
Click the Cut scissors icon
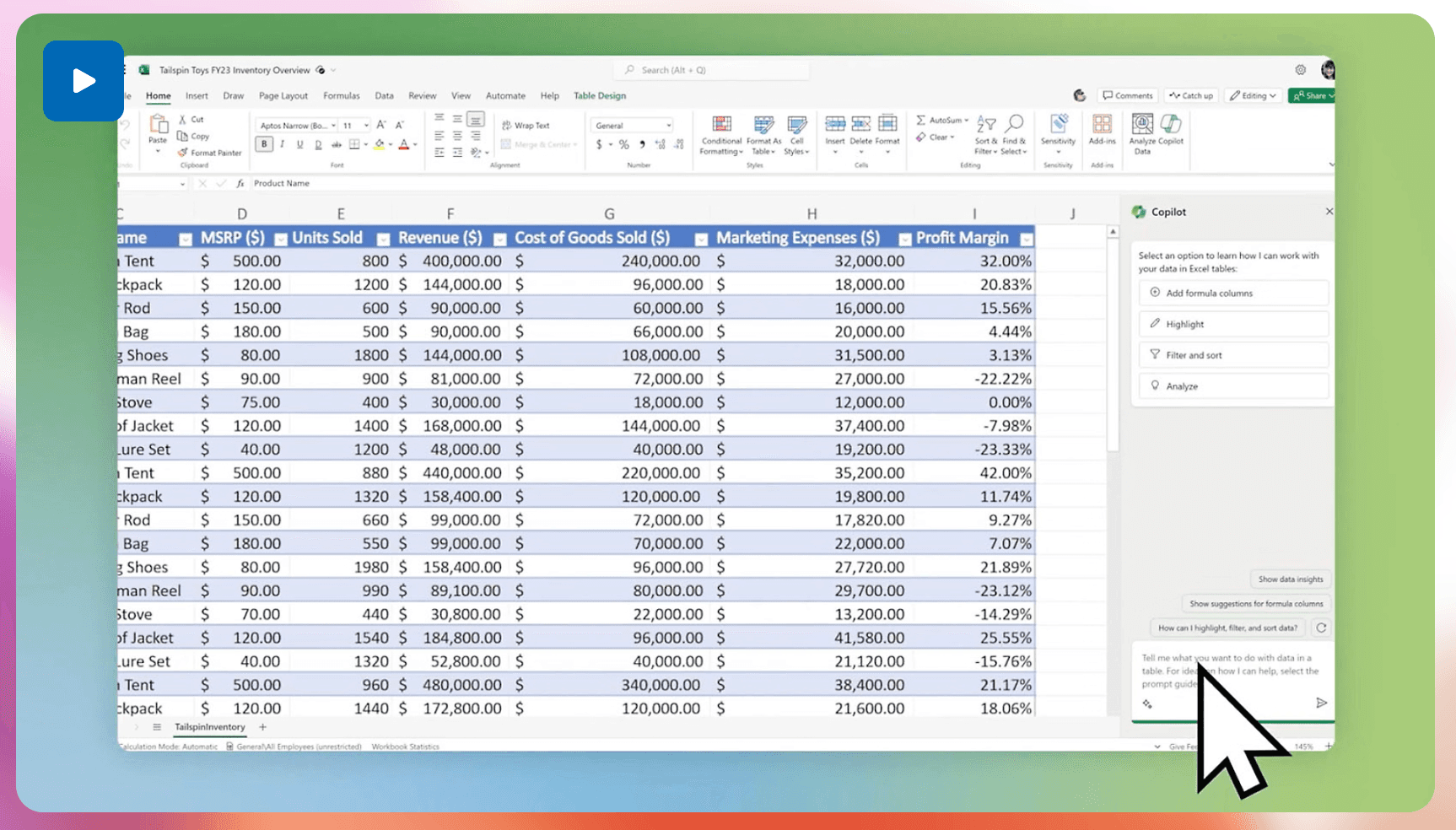pos(182,119)
